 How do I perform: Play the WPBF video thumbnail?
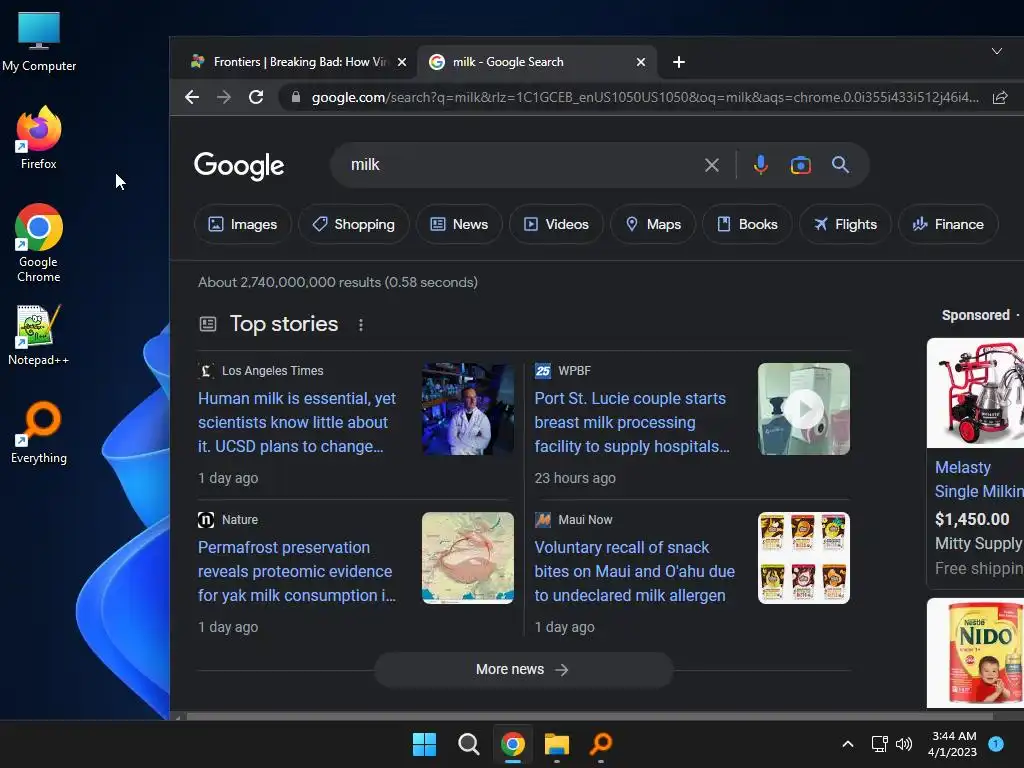804,409
